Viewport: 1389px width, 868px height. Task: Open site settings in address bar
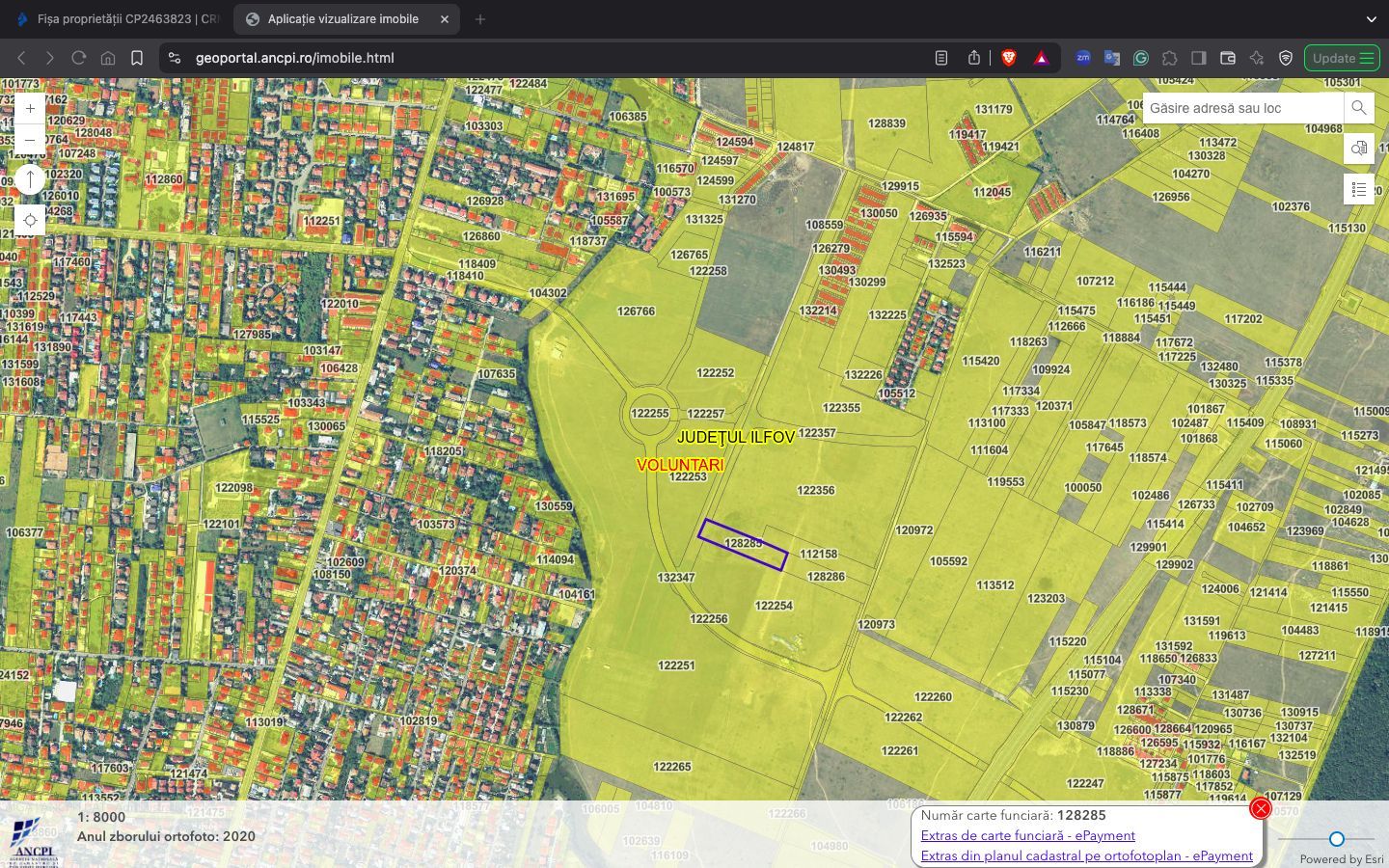tap(175, 58)
